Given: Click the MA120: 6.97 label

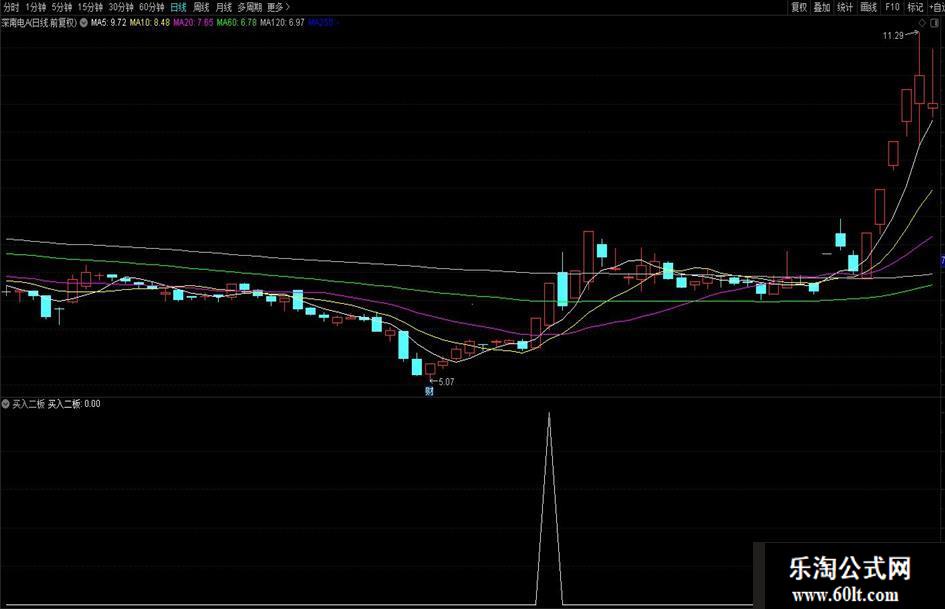Looking at the screenshot, I should [x=283, y=23].
